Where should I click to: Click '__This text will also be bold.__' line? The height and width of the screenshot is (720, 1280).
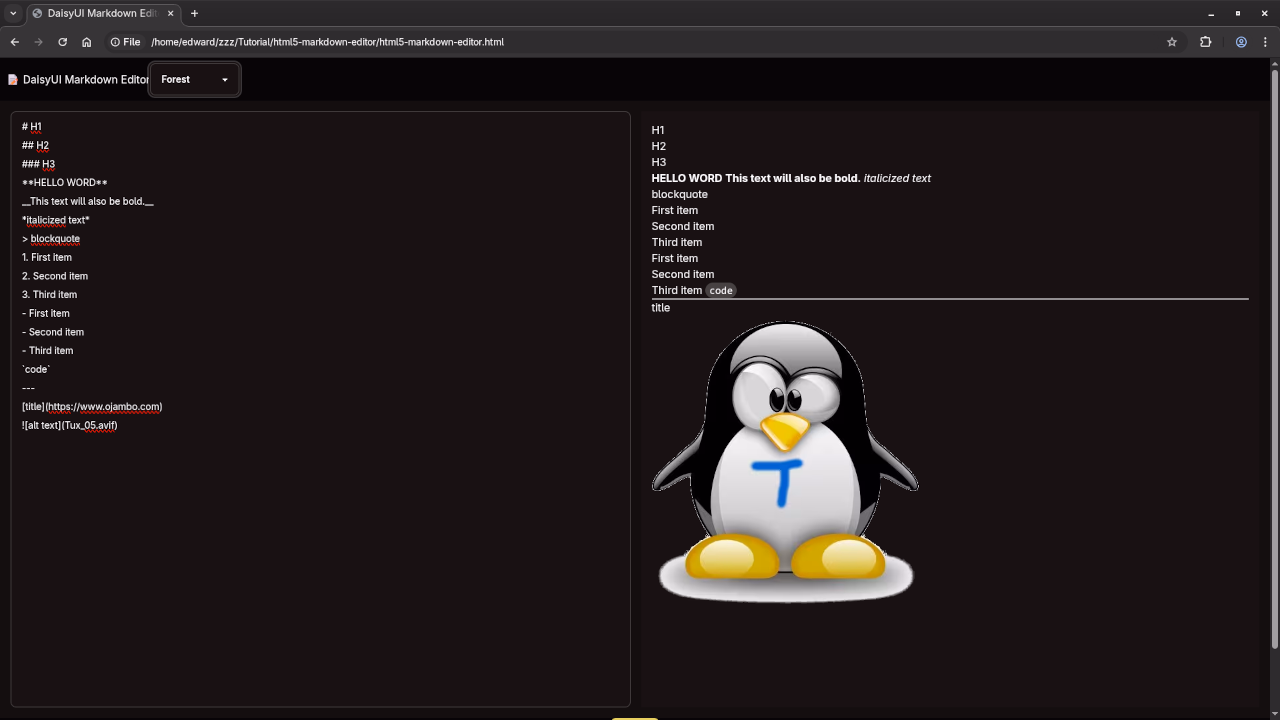pos(88,201)
